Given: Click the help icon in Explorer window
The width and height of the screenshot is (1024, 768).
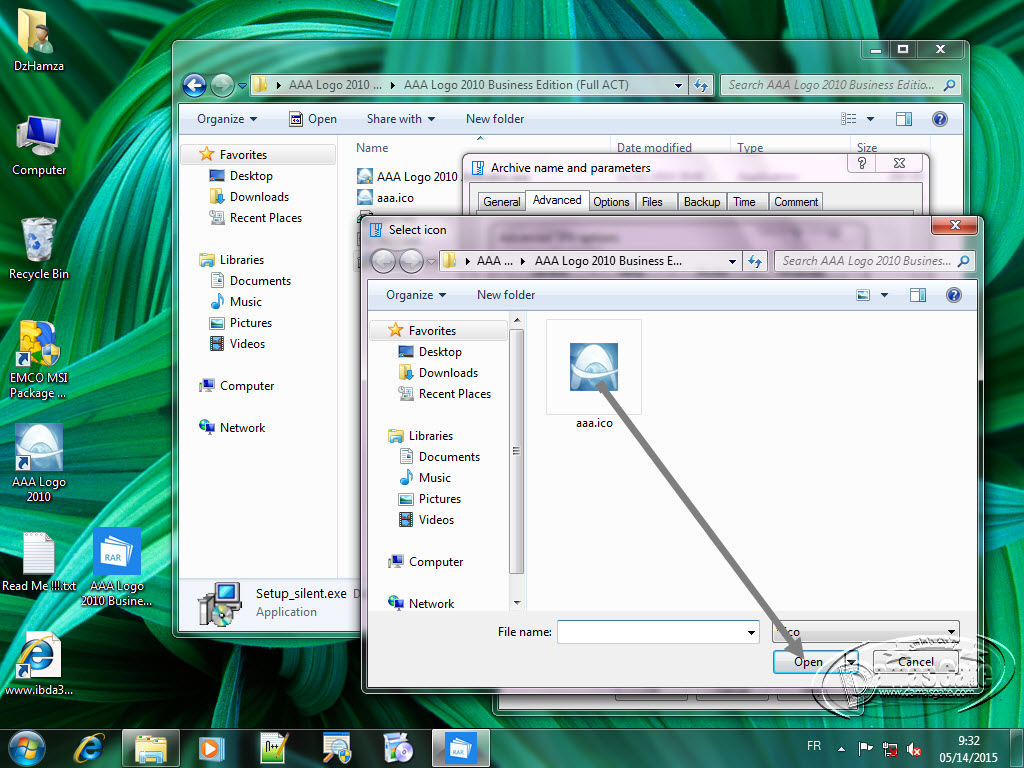Looking at the screenshot, I should [x=940, y=119].
